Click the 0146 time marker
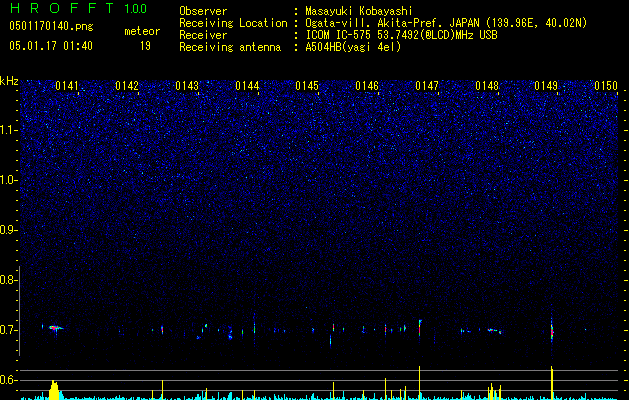The image size is (629, 400). point(367,86)
